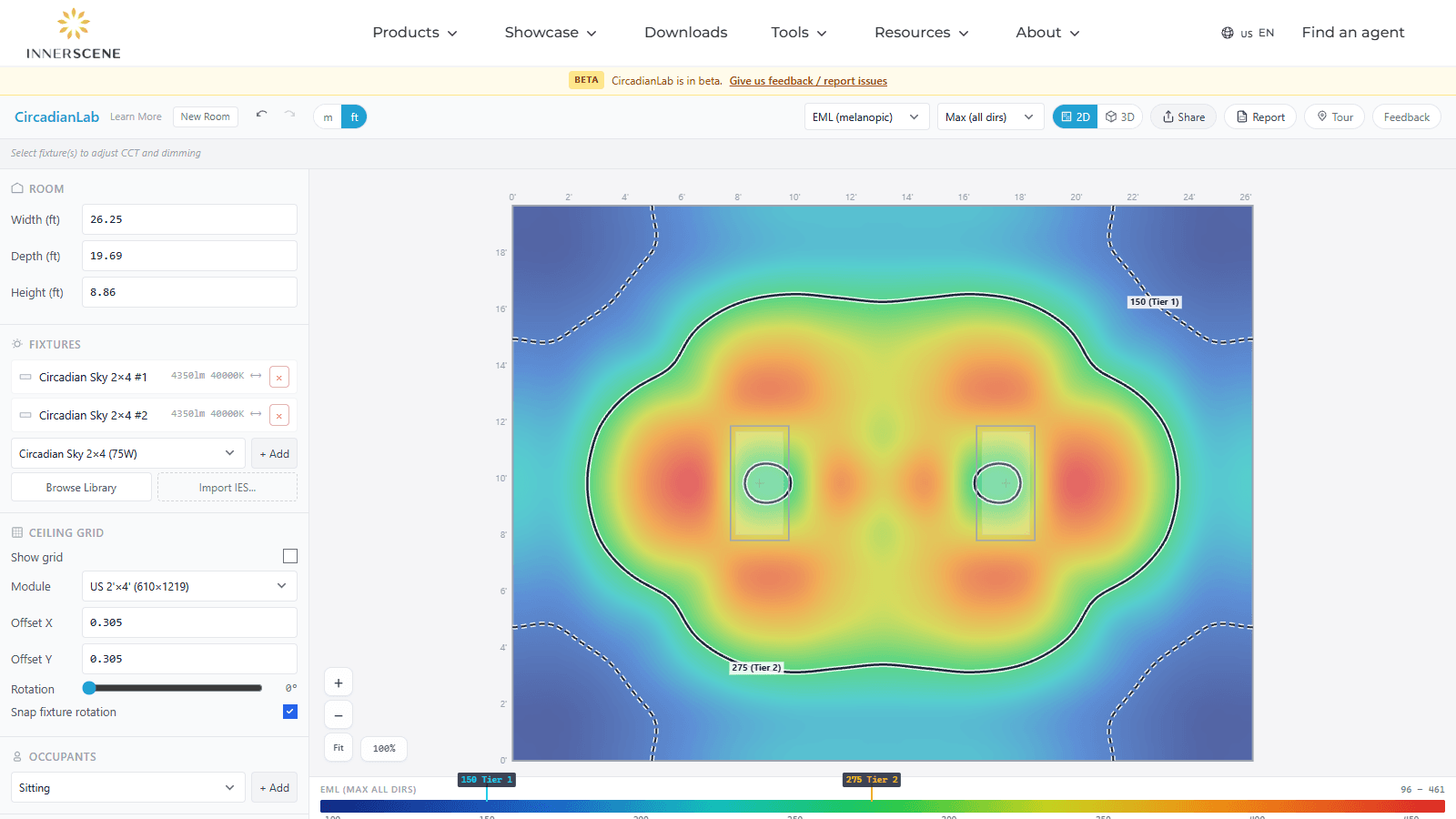Select the left fixture on the heatmap
The width and height of the screenshot is (1456, 819).
click(760, 483)
